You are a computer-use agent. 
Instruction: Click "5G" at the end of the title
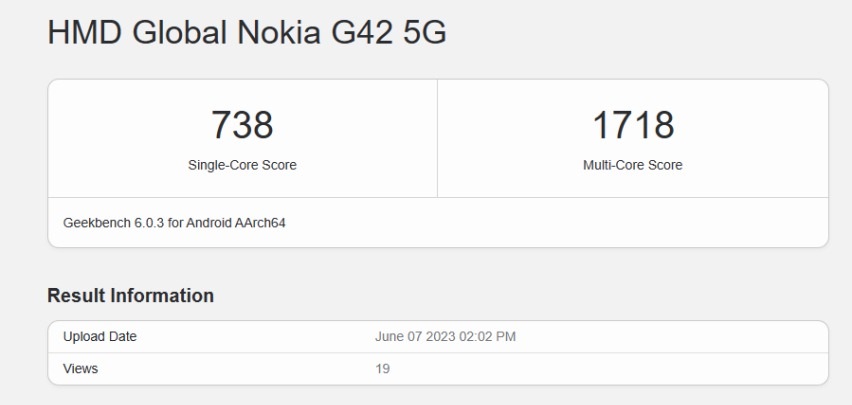(x=424, y=33)
